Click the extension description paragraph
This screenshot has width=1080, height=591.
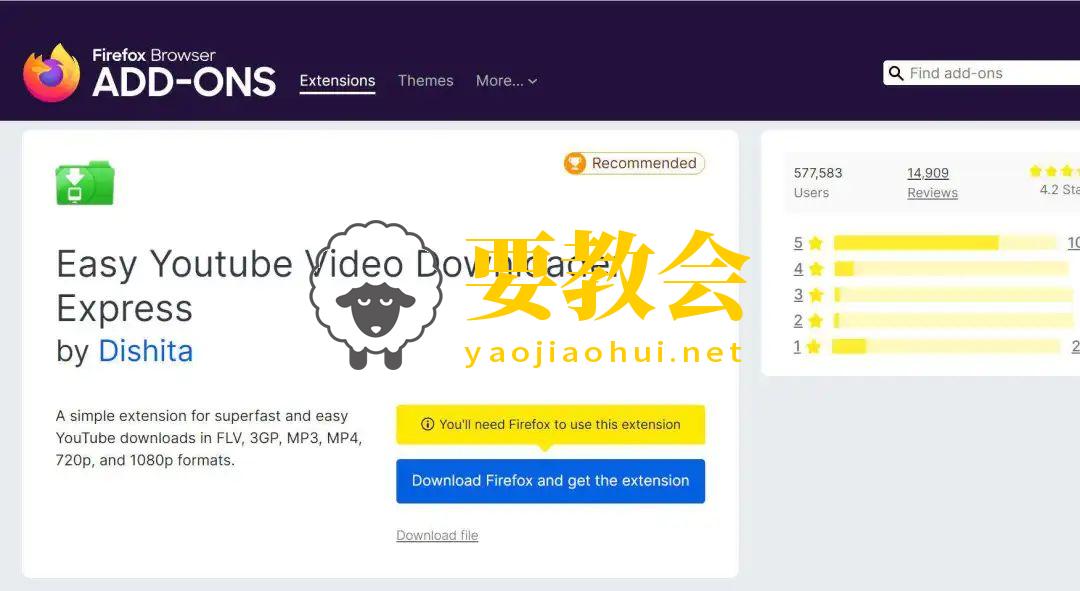click(209, 438)
